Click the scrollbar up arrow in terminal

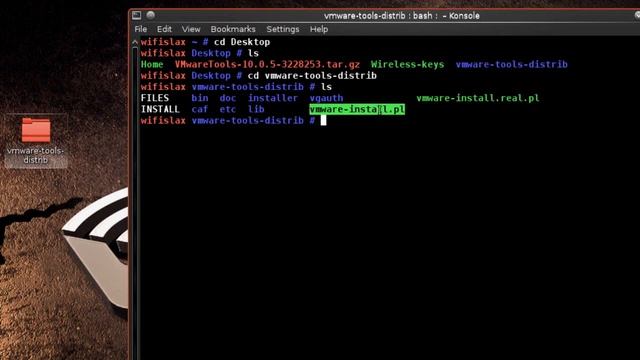point(135,42)
